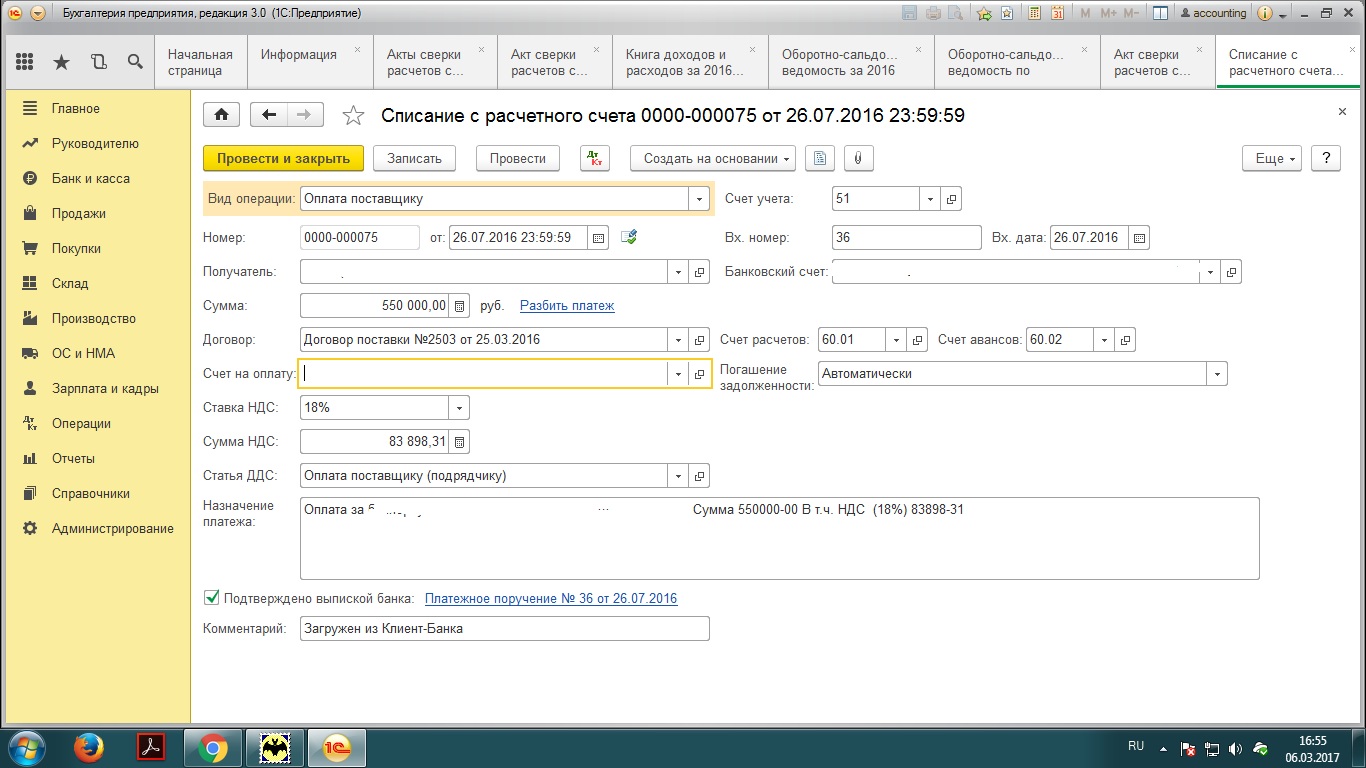
Task: Switch to the Книга доходов и расходов tab
Action: coord(689,62)
